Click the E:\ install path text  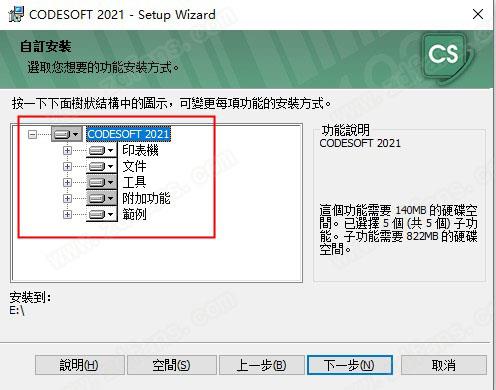(x=17, y=310)
